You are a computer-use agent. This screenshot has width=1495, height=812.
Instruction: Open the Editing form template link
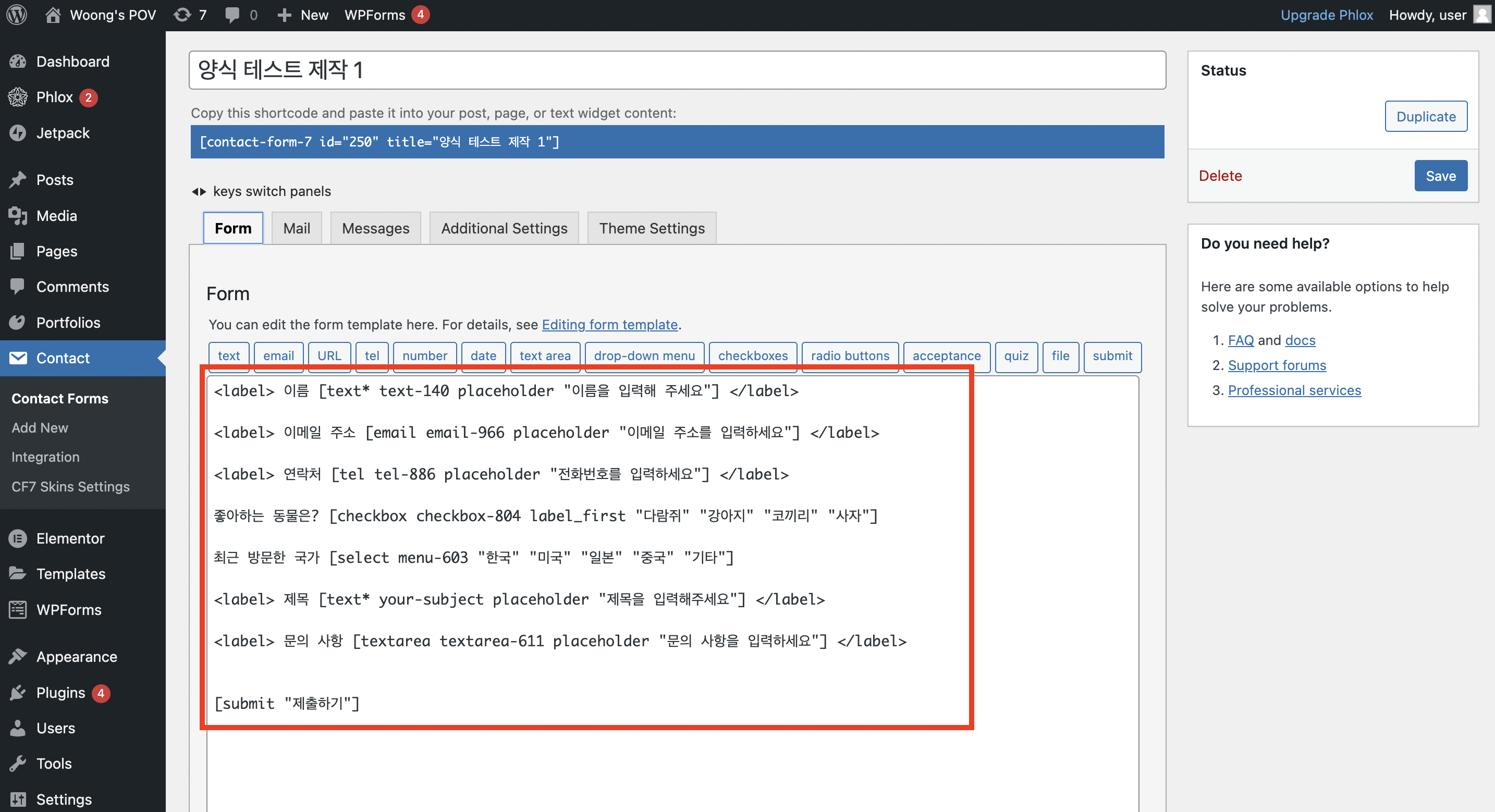pos(609,325)
